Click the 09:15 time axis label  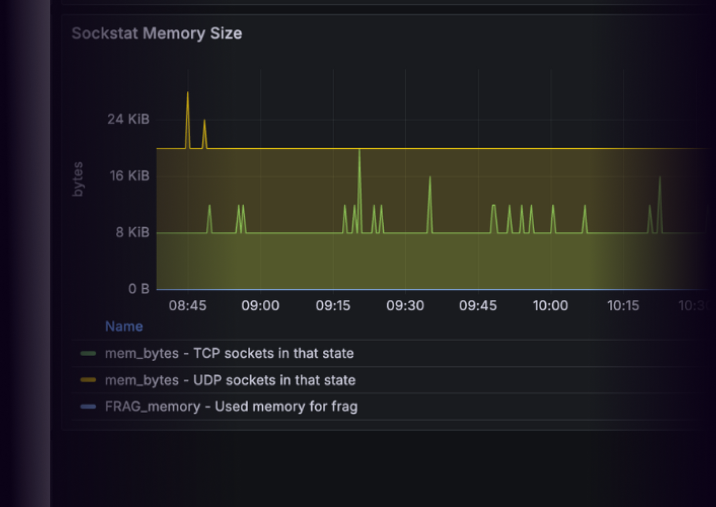333,306
